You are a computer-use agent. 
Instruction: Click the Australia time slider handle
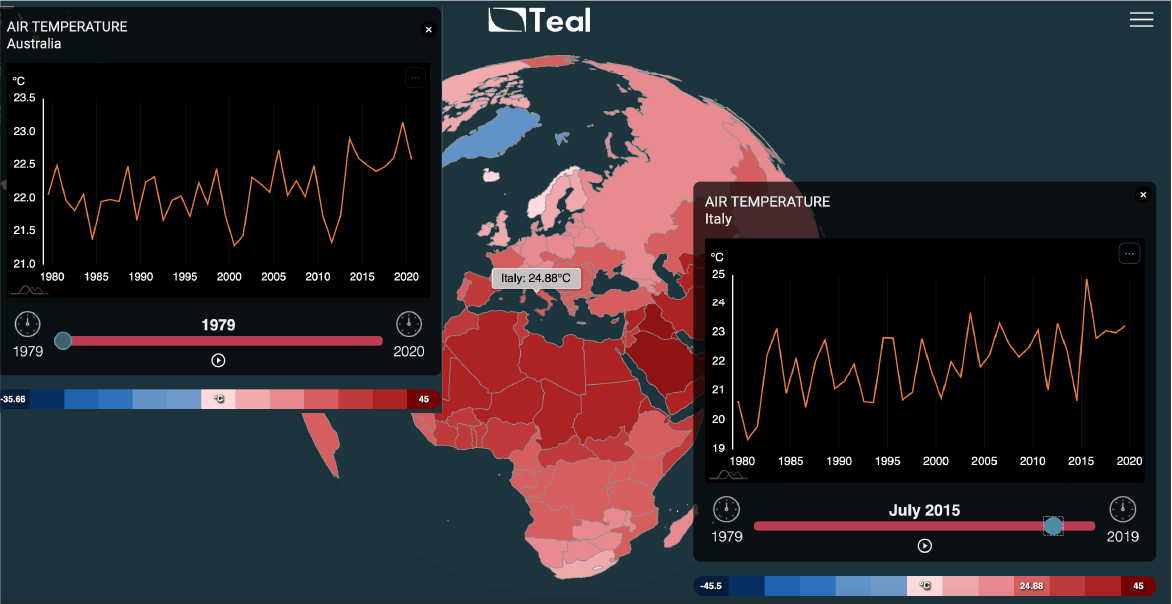64,341
